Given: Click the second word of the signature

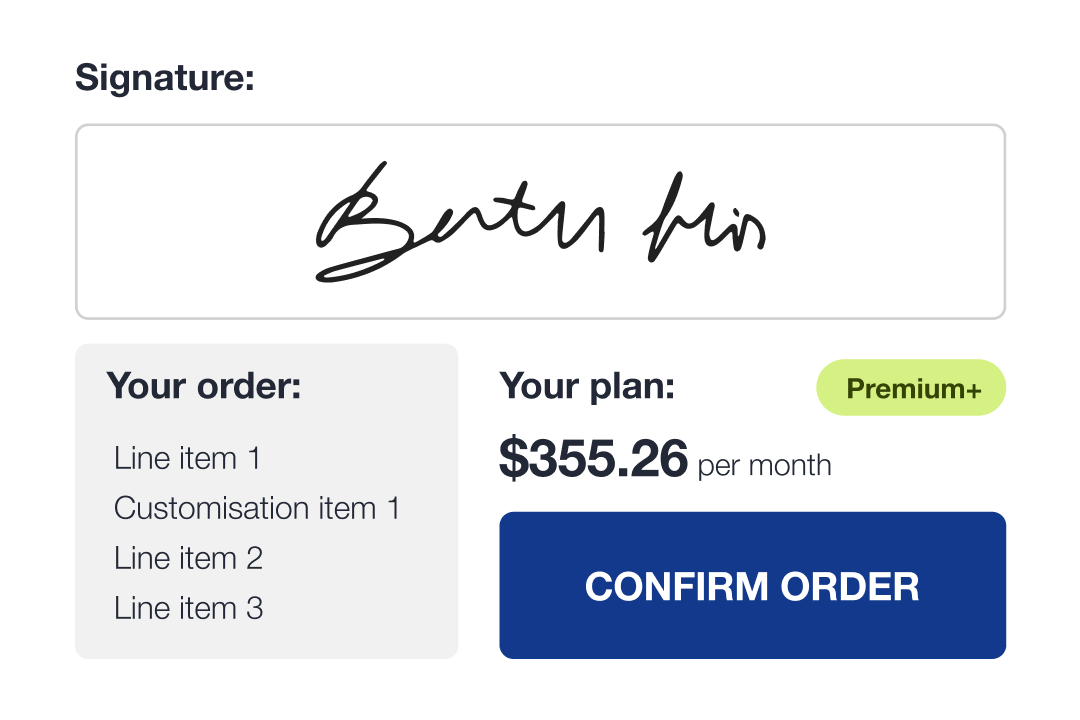Looking at the screenshot, I should pos(703,222).
